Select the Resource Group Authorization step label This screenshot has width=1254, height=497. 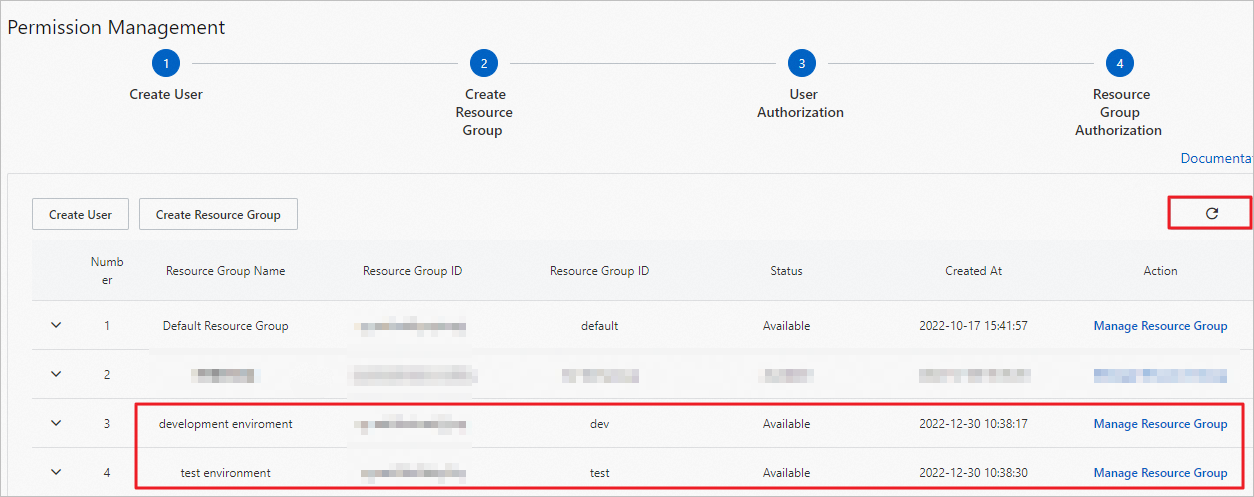(1119, 112)
